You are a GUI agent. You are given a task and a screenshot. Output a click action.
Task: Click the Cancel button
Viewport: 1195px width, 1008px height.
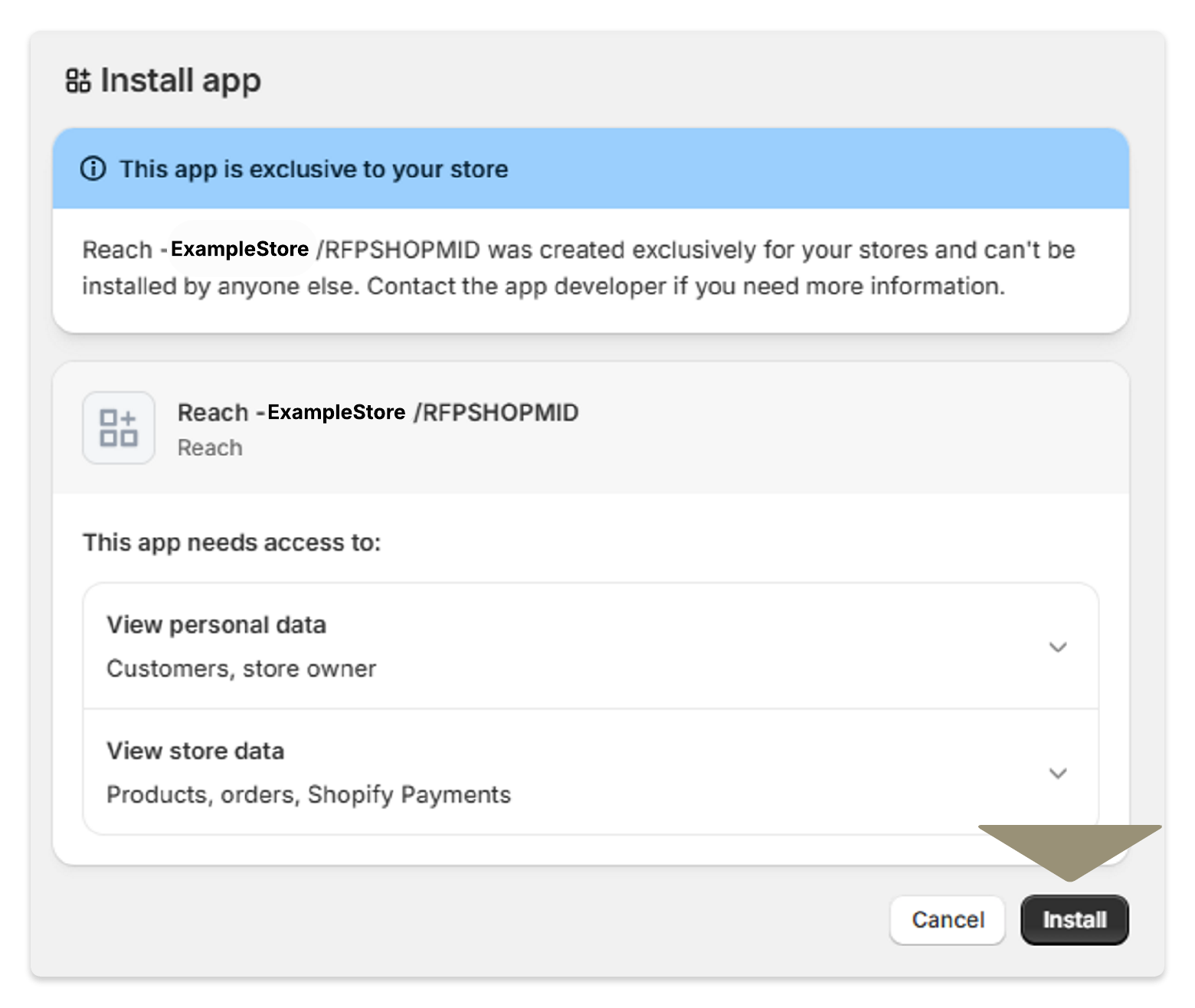[948, 919]
